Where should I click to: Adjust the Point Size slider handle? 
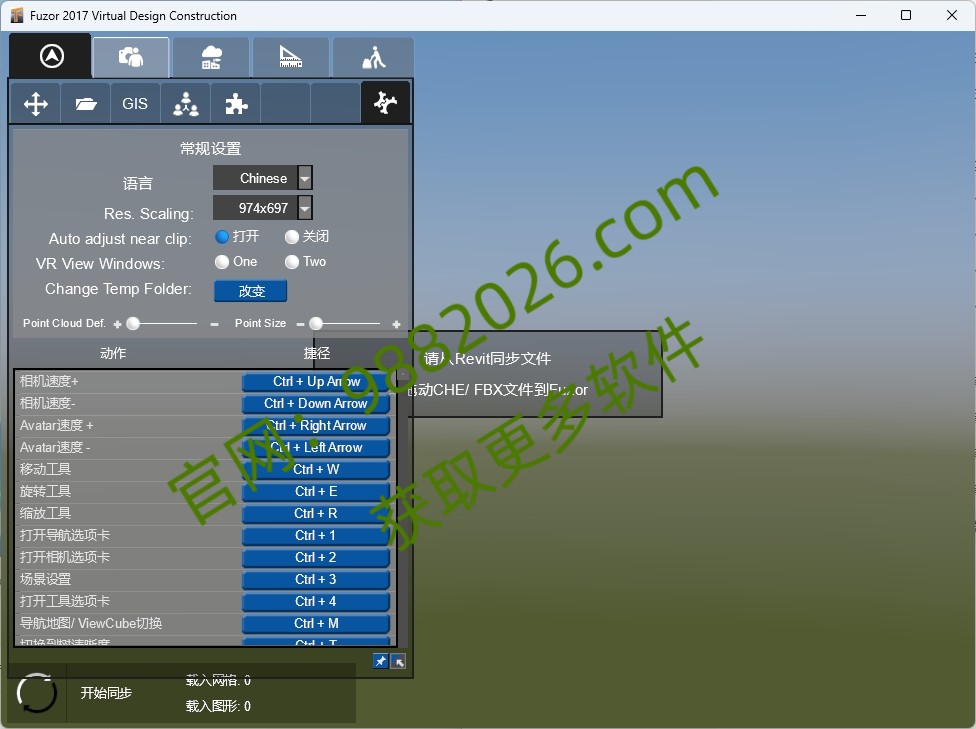click(x=316, y=323)
